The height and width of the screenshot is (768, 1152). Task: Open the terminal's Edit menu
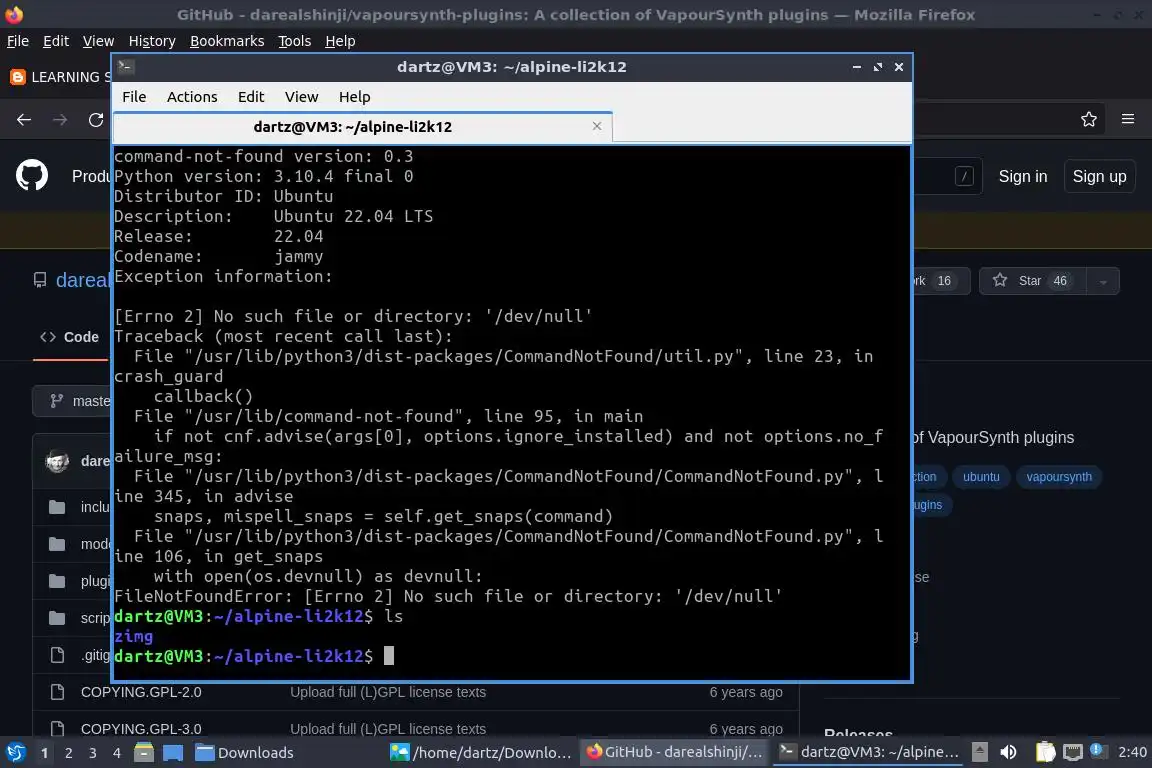251,97
